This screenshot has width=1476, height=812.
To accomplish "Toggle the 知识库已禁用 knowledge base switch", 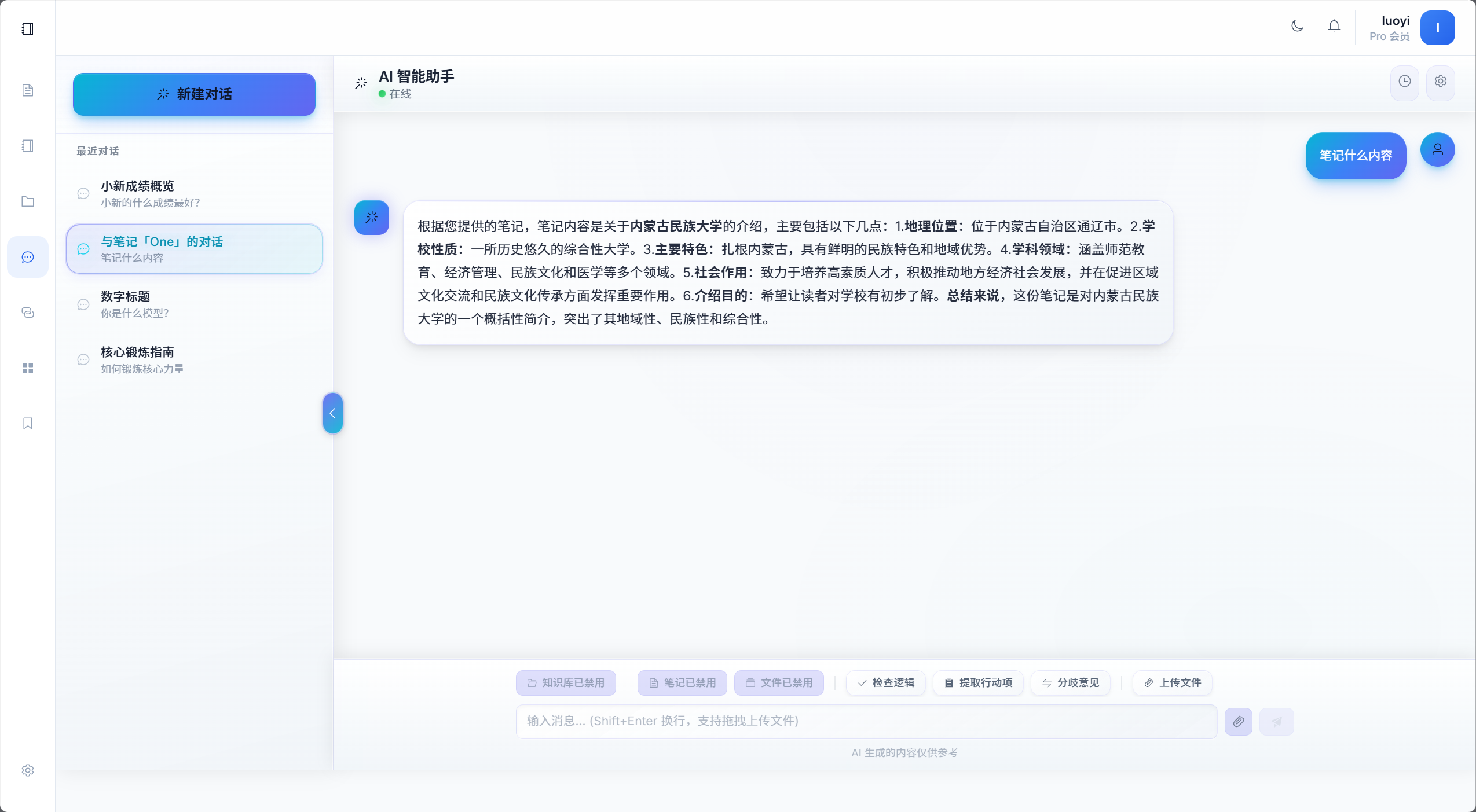I will [x=566, y=682].
